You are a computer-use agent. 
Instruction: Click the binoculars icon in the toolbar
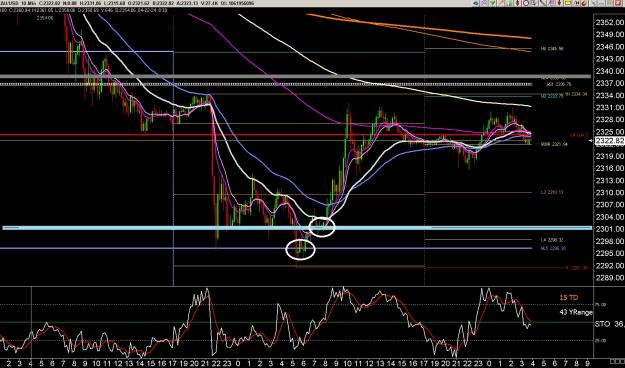click(576, 3)
